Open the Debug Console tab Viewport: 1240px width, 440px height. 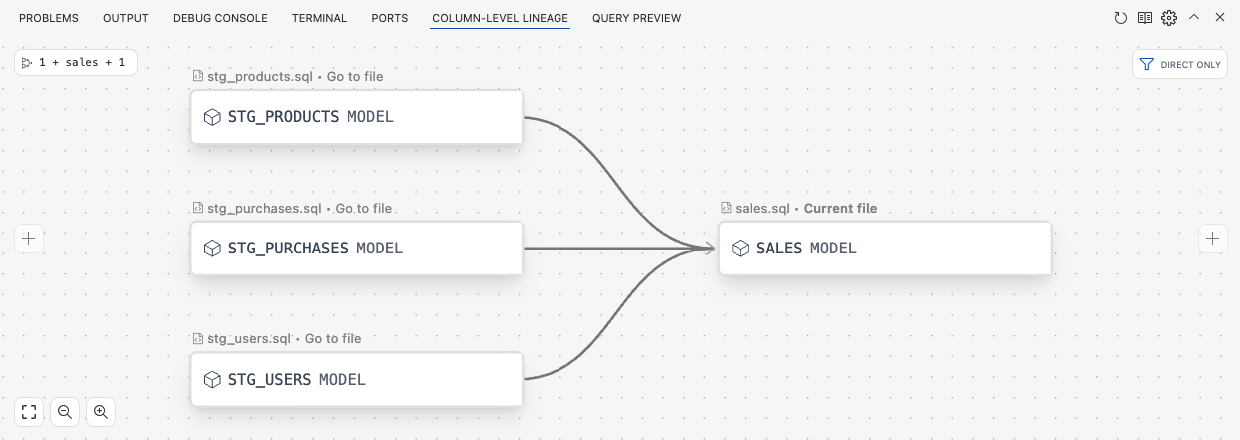tap(220, 18)
